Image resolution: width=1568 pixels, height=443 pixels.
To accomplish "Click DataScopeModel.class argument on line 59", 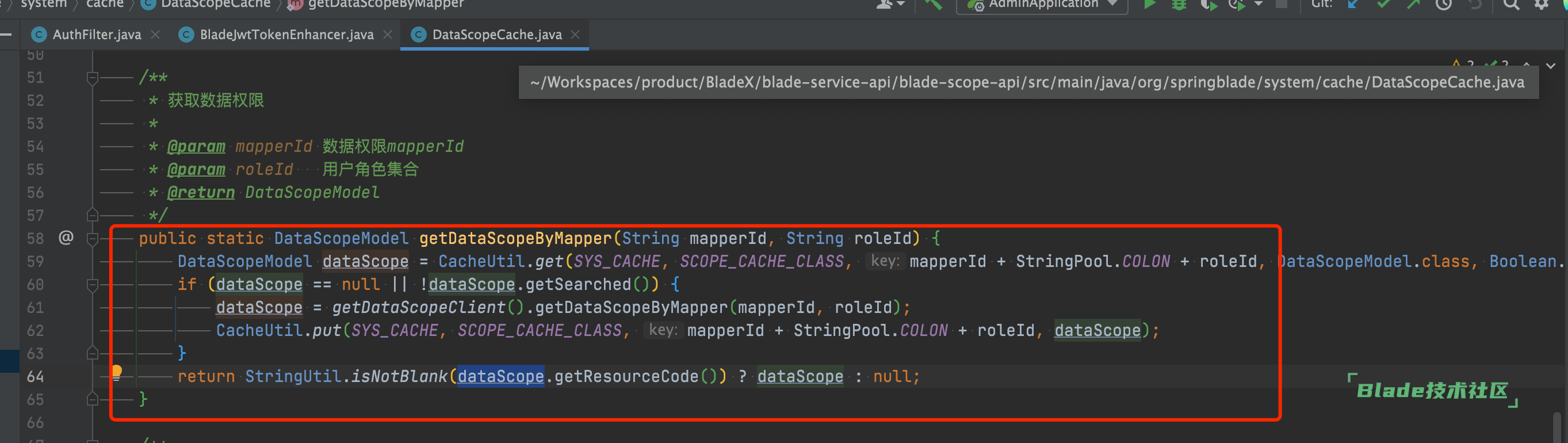I will coord(1372,261).
